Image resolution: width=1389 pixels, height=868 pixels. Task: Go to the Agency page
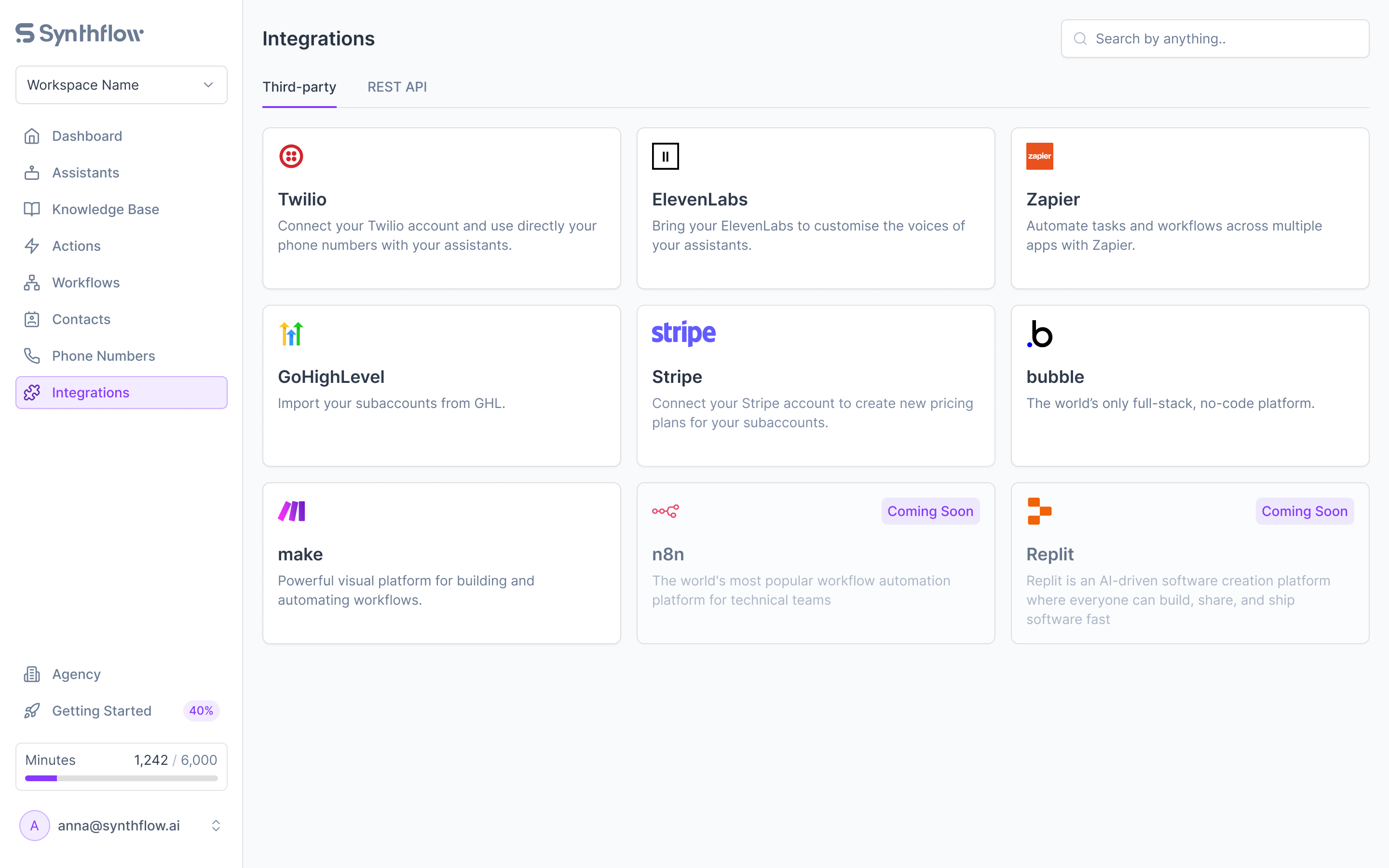76,674
